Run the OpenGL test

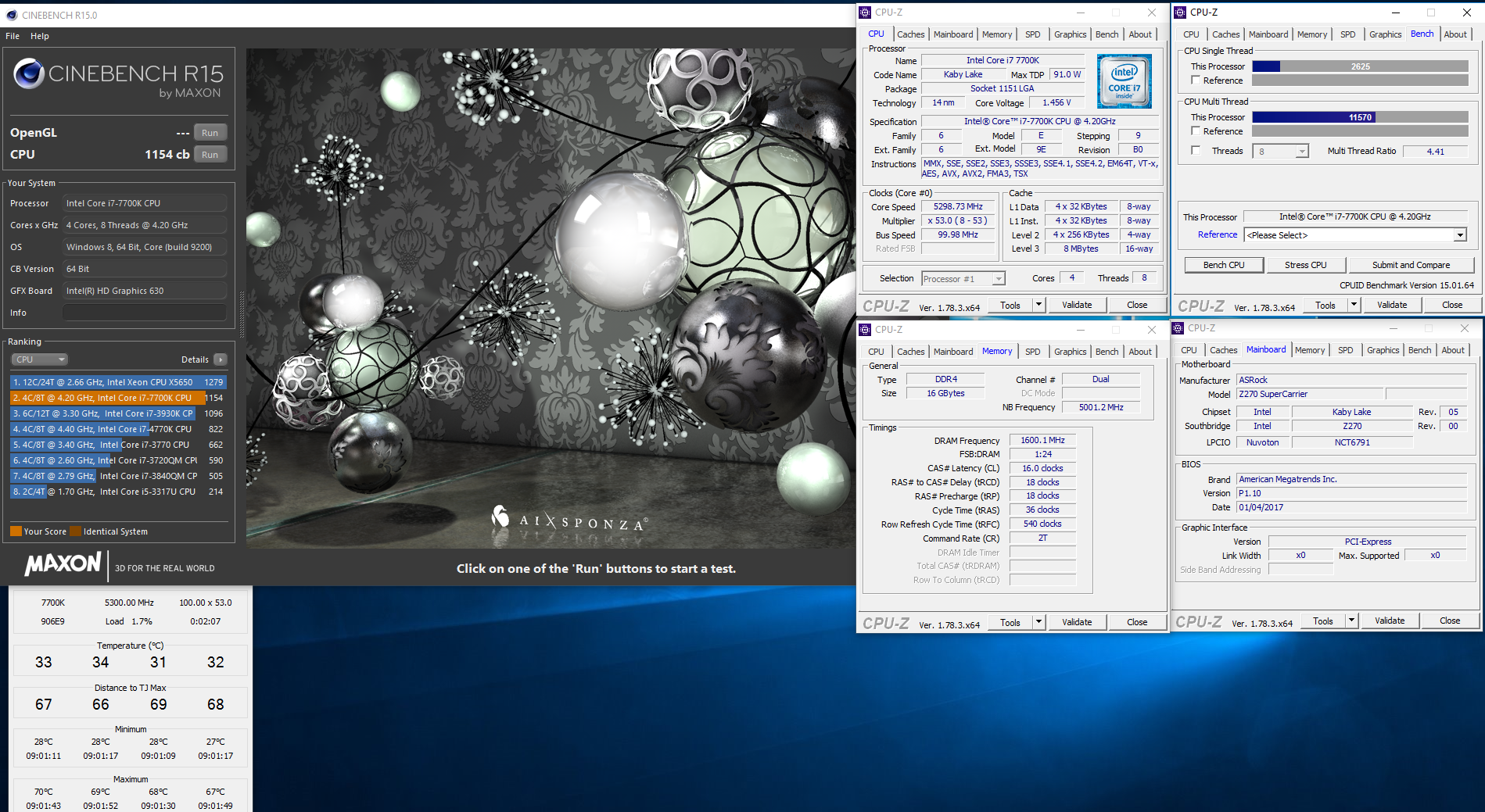tap(210, 133)
